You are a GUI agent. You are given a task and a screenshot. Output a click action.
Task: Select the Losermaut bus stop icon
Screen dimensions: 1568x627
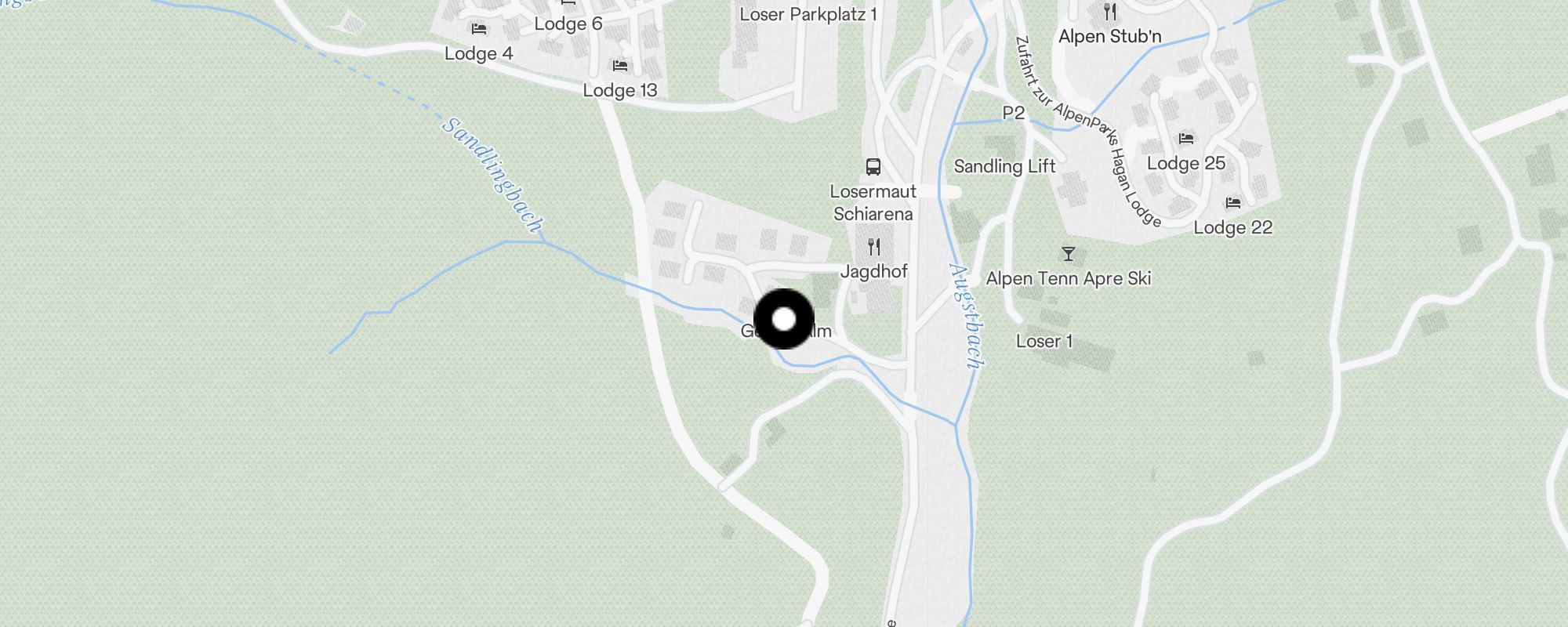point(873,166)
